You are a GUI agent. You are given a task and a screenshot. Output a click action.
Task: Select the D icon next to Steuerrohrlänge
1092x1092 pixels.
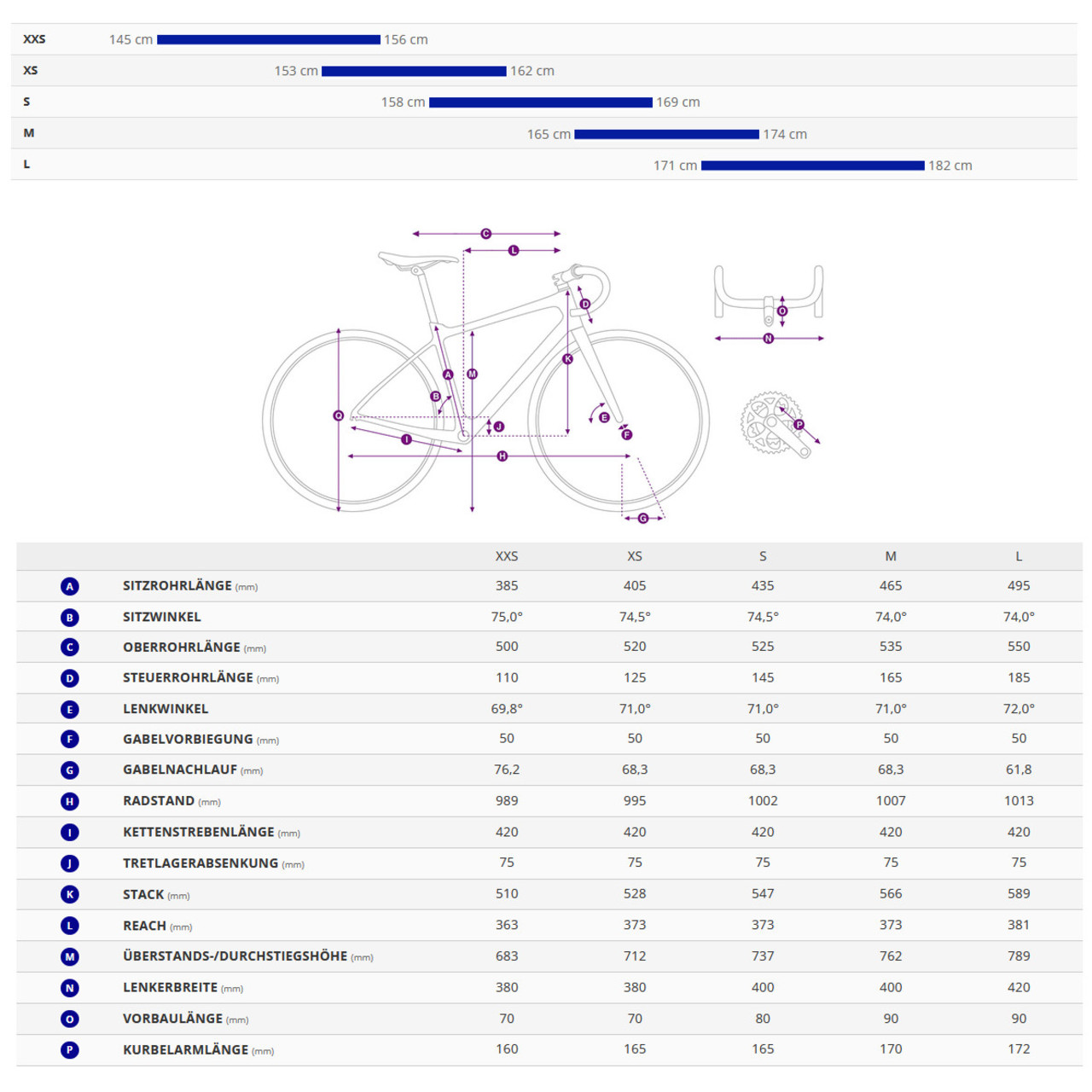[x=70, y=678]
